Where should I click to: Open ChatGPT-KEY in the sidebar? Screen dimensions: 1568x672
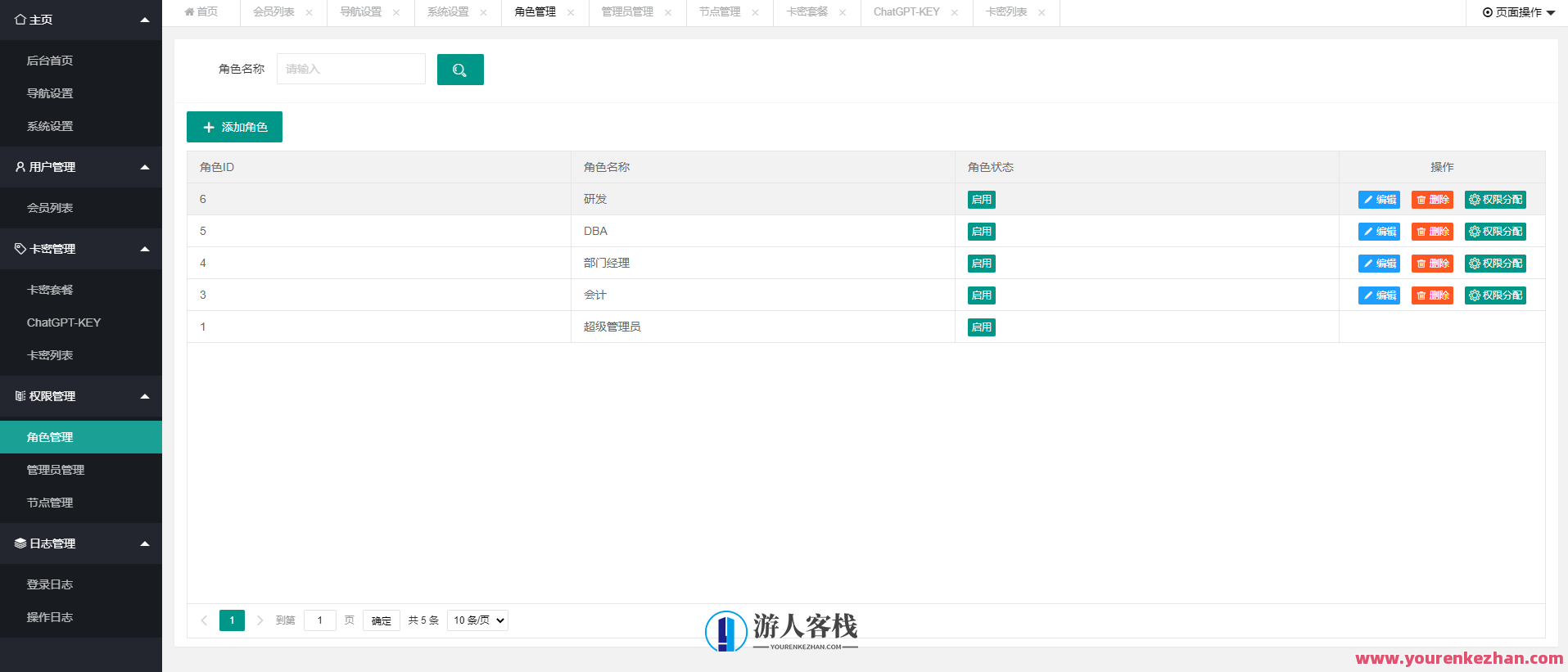click(81, 322)
